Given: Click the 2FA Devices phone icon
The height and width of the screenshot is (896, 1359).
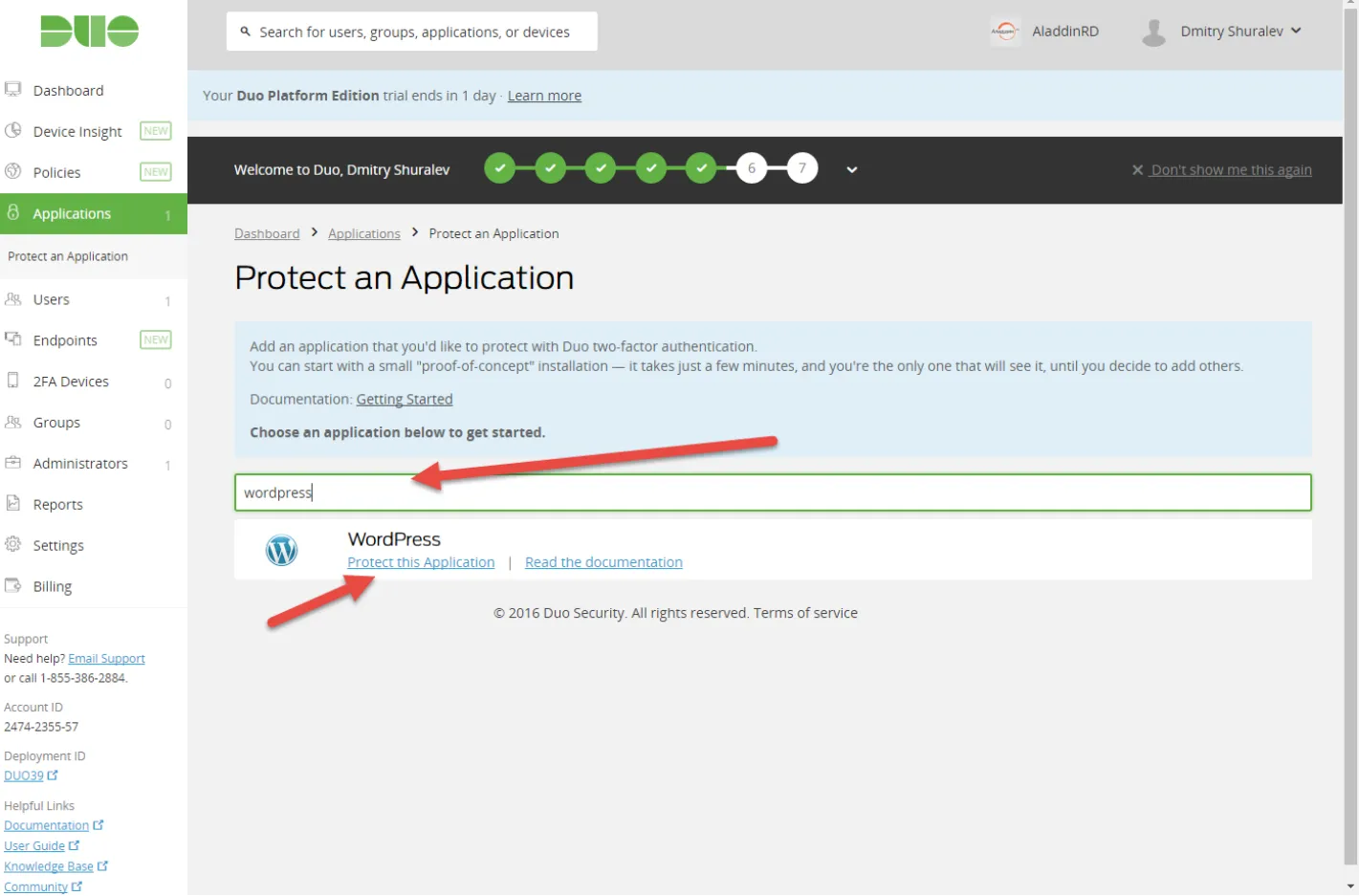Looking at the screenshot, I should tap(13, 381).
